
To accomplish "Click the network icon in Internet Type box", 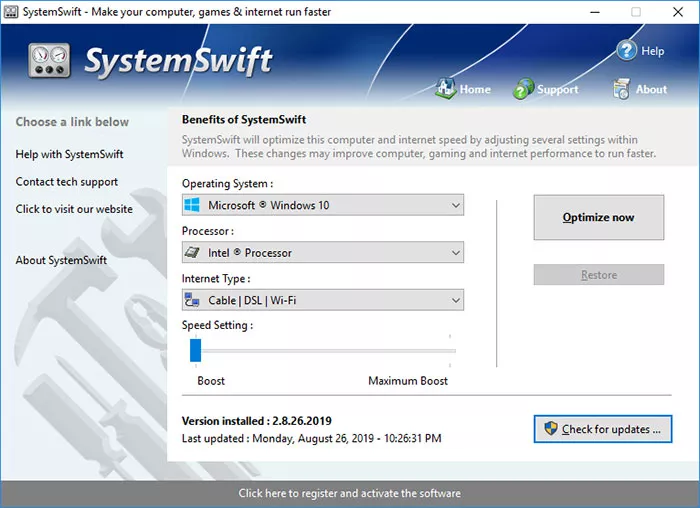I will tap(192, 300).
